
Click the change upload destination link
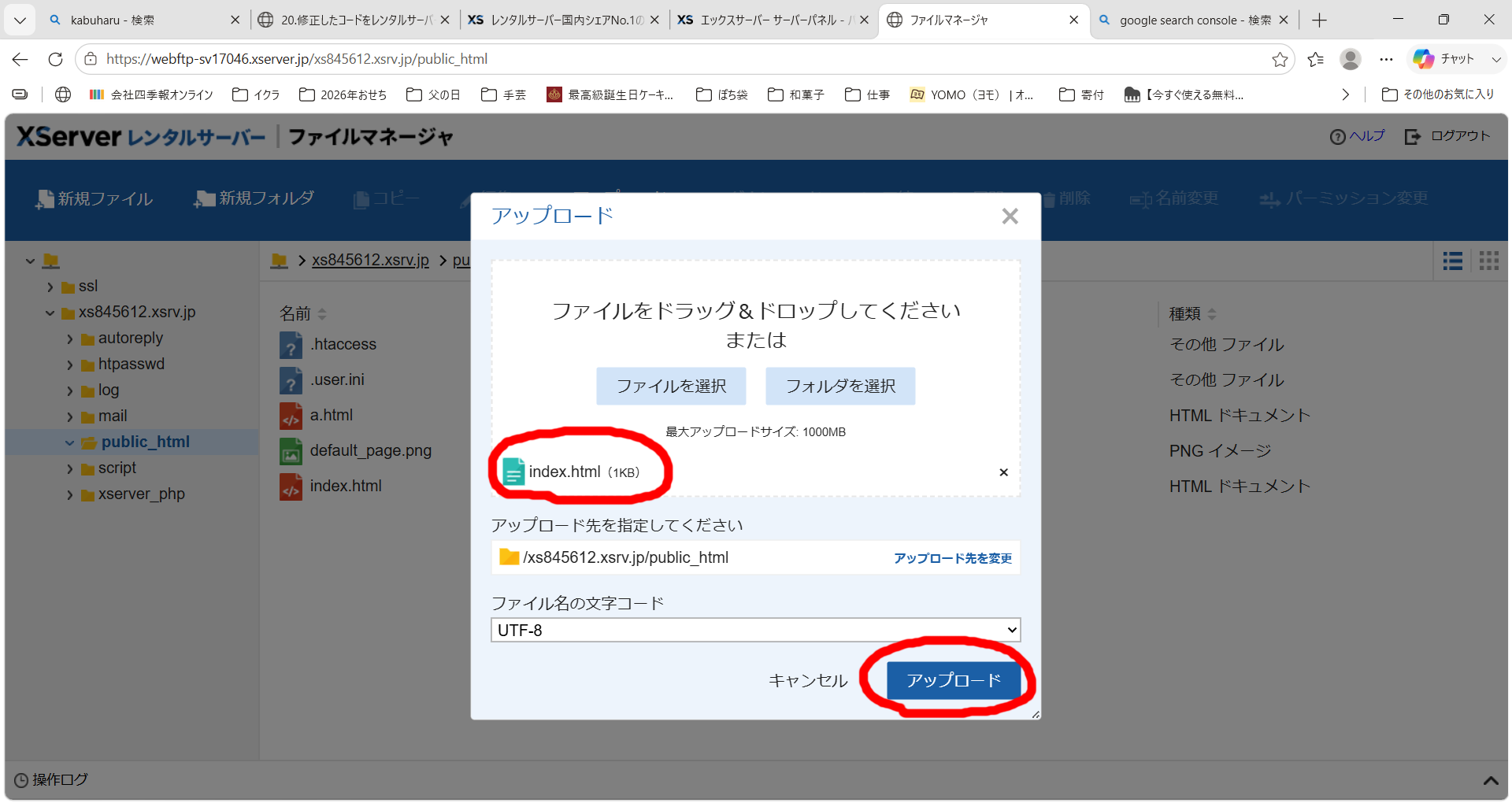click(953, 558)
